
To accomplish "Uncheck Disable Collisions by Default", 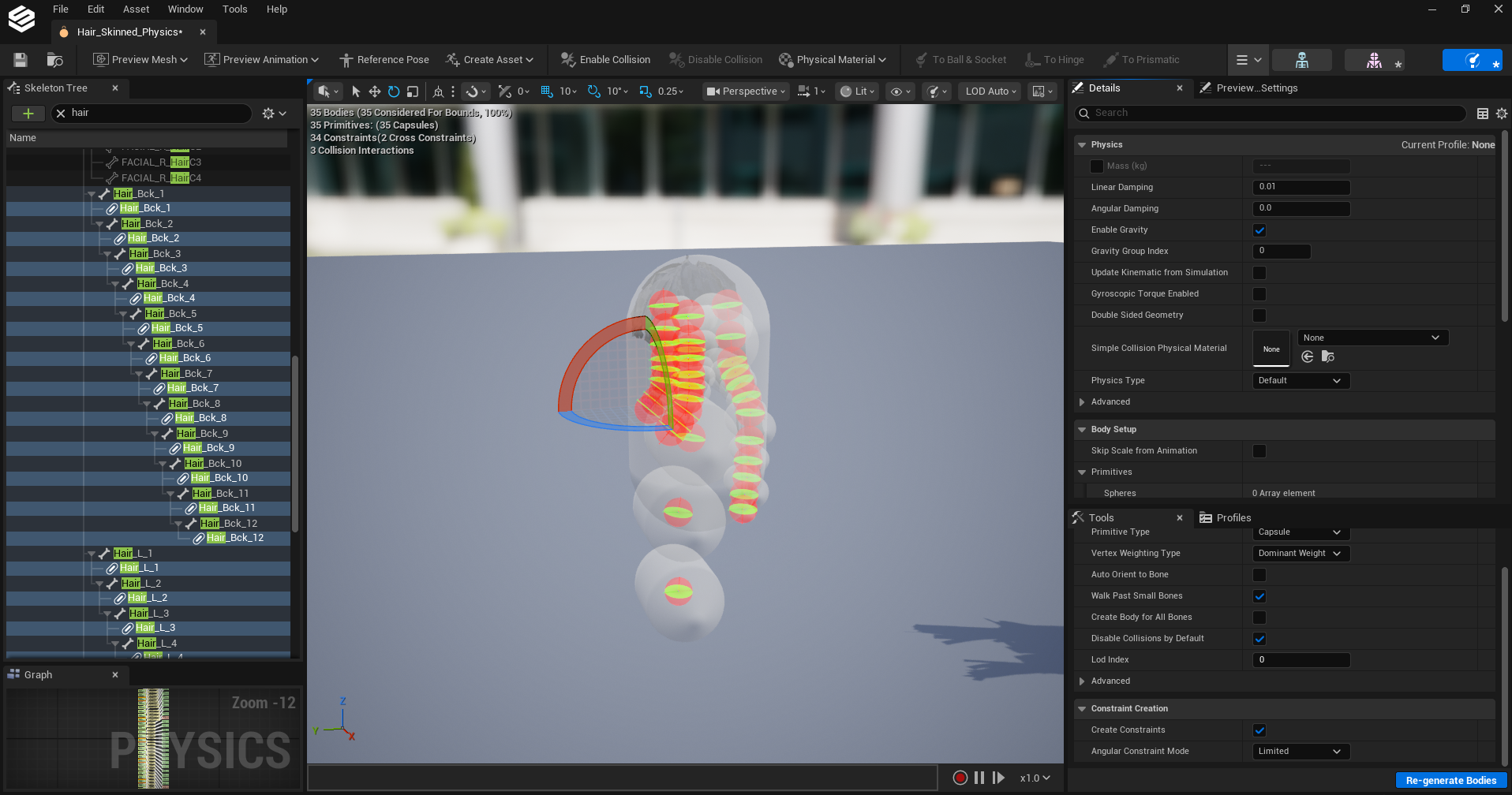I will pos(1259,639).
